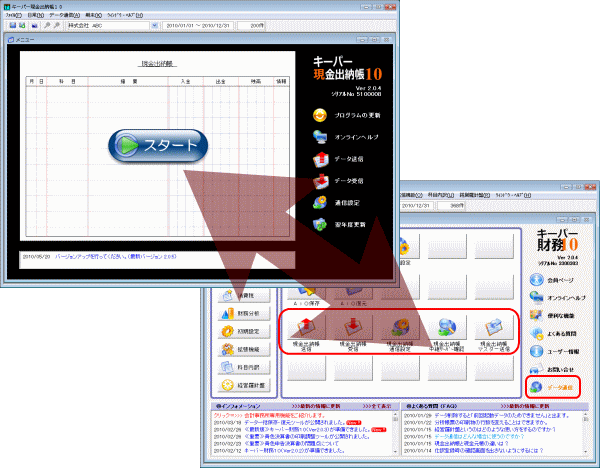Click the blue folder toolbar icon
Image resolution: width=600 pixels, height=468 pixels.
34,25
